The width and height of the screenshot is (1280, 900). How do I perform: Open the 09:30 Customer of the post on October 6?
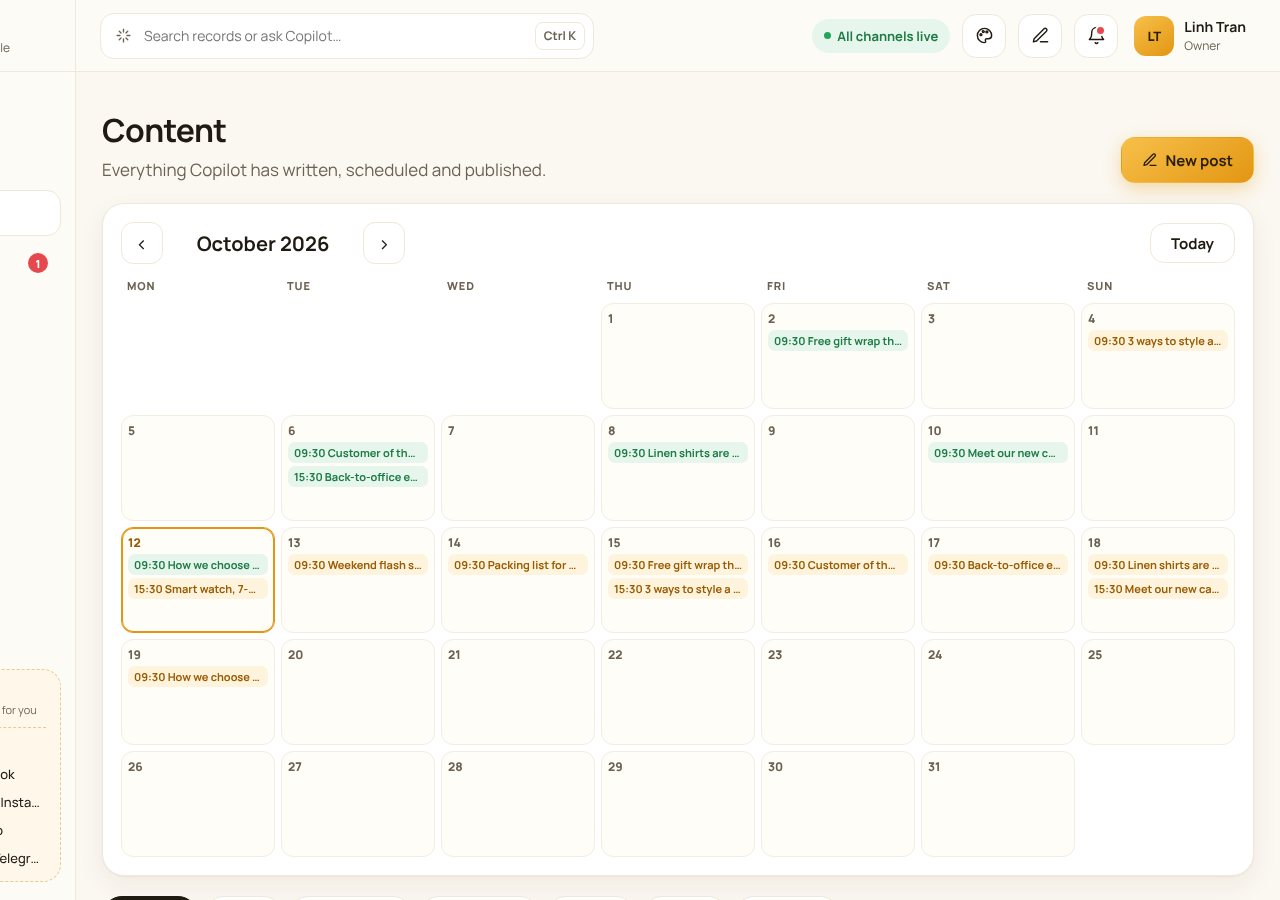[358, 453]
